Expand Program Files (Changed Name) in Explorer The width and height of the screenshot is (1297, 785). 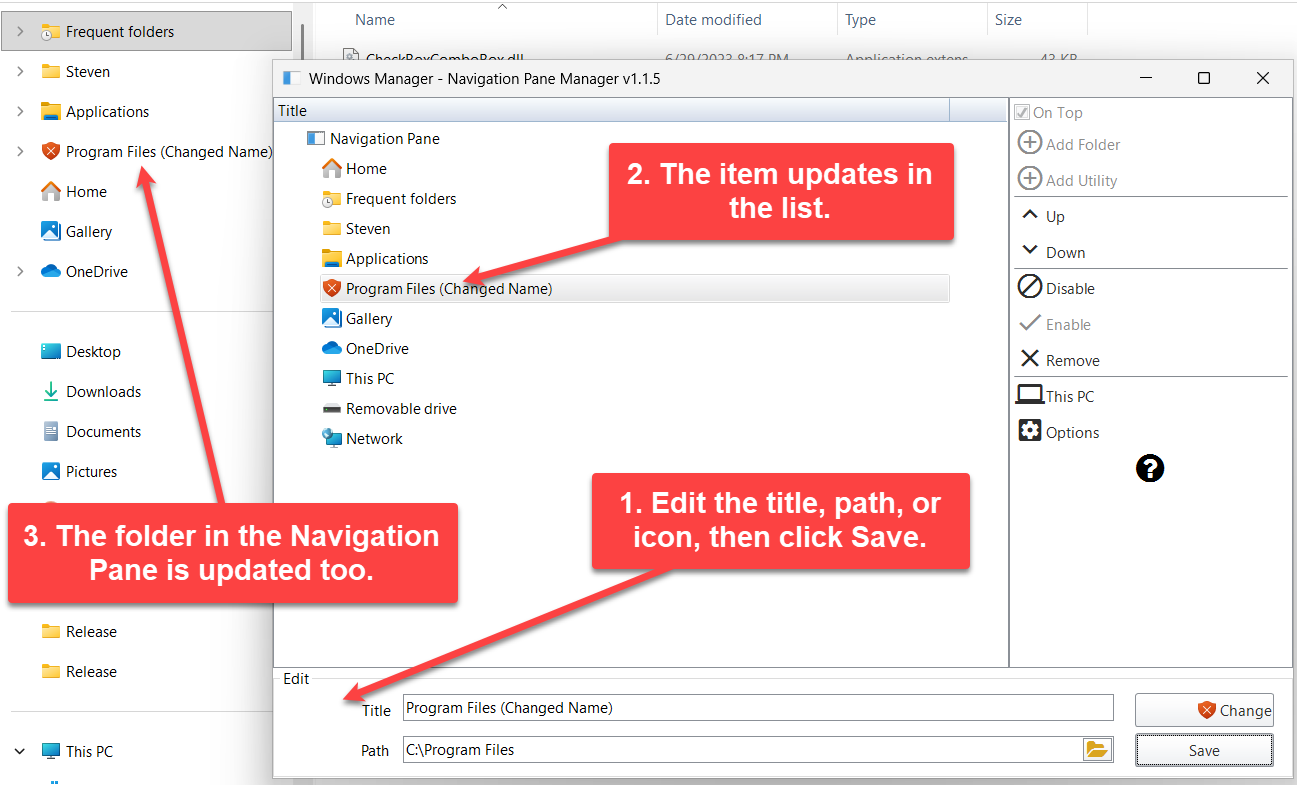point(20,152)
